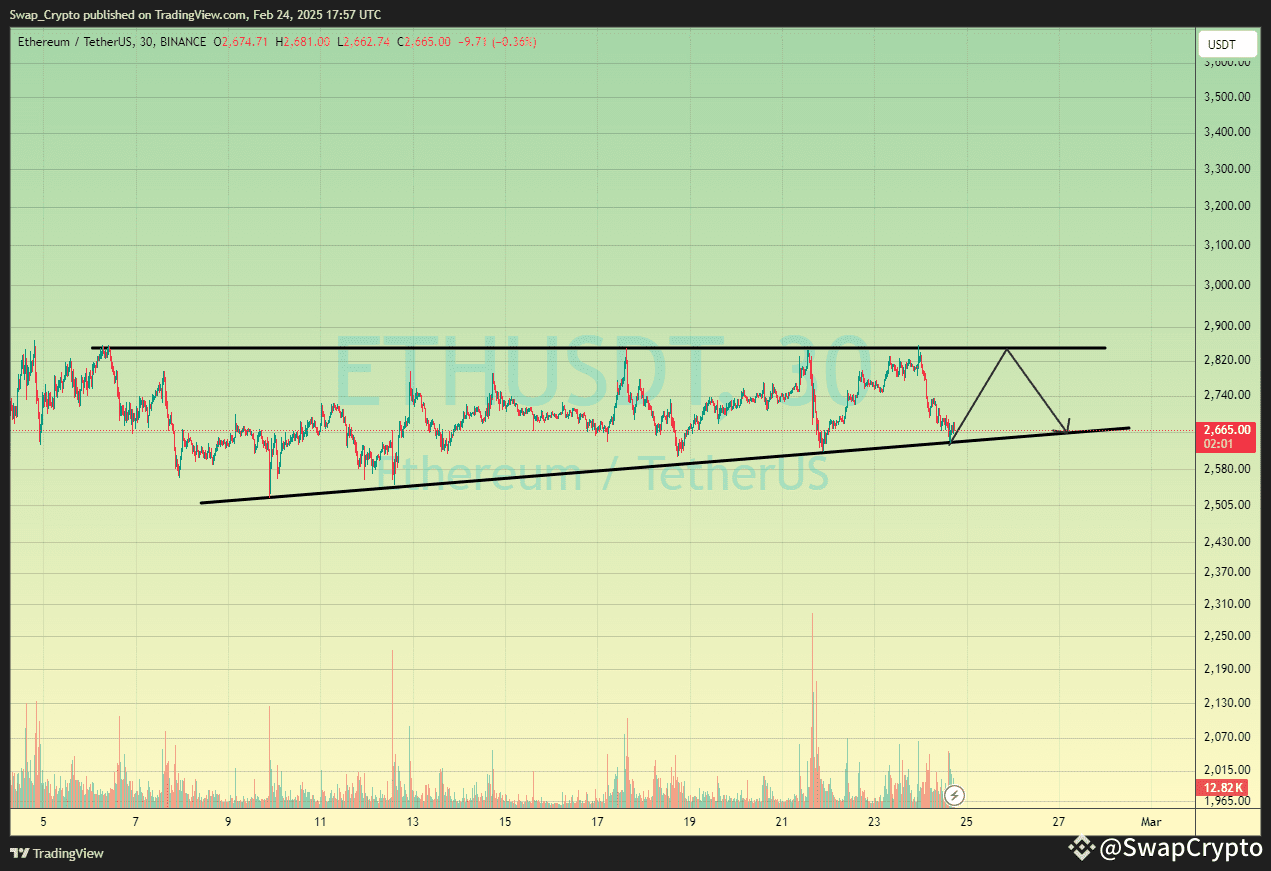1271x871 pixels.
Task: Click the 2,190.00 price axis label
Action: click(x=1228, y=669)
